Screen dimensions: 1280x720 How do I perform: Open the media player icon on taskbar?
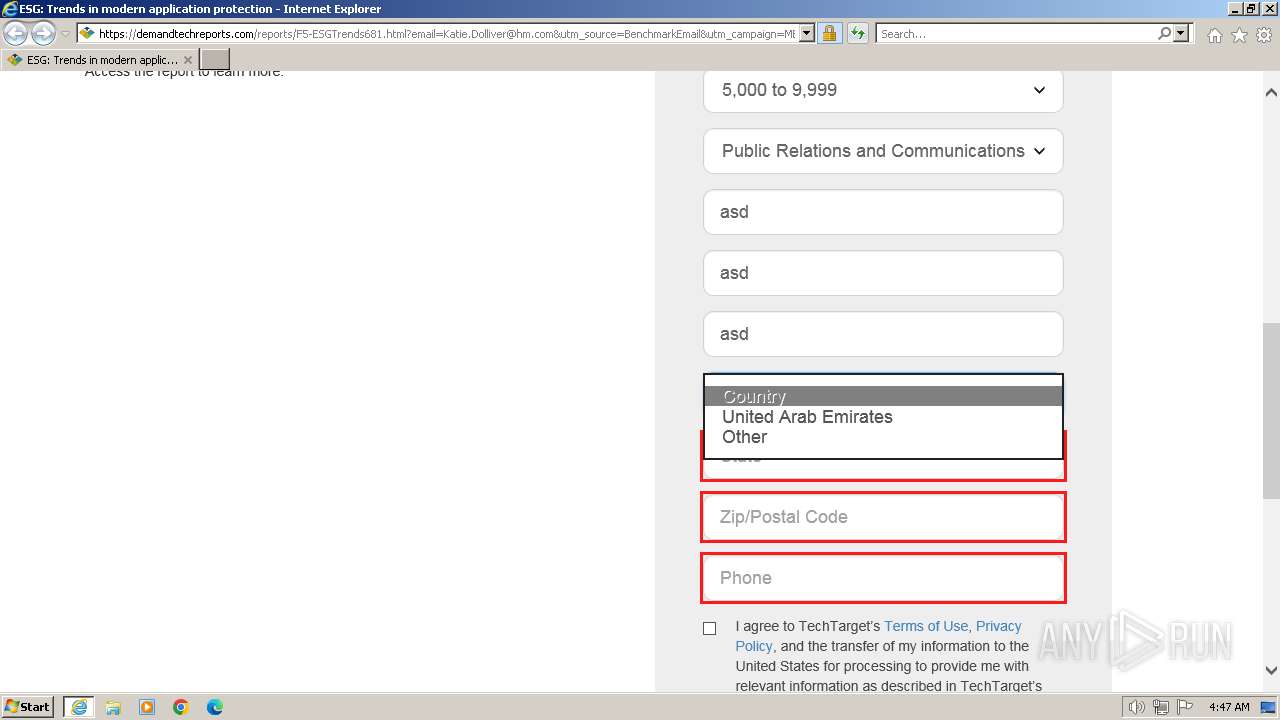(x=147, y=707)
